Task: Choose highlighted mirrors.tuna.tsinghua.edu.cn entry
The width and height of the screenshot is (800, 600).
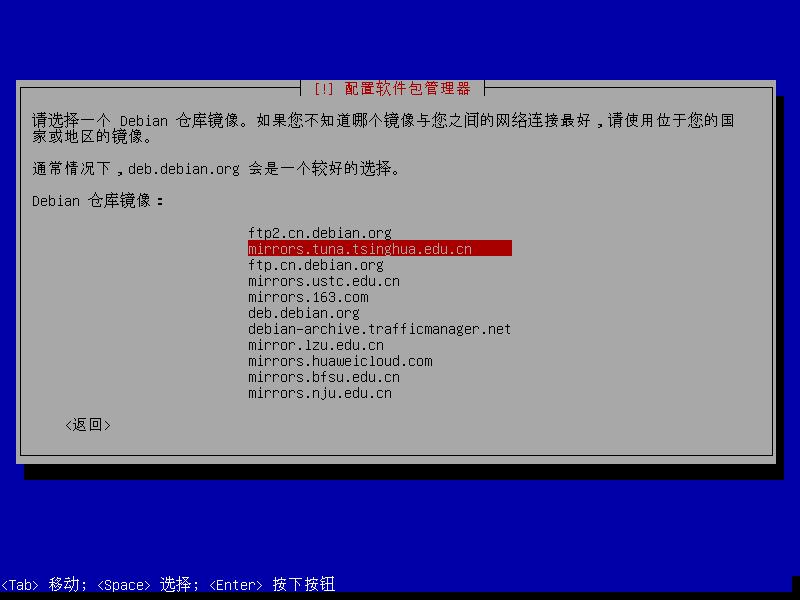Action: pyautogui.click(x=380, y=249)
